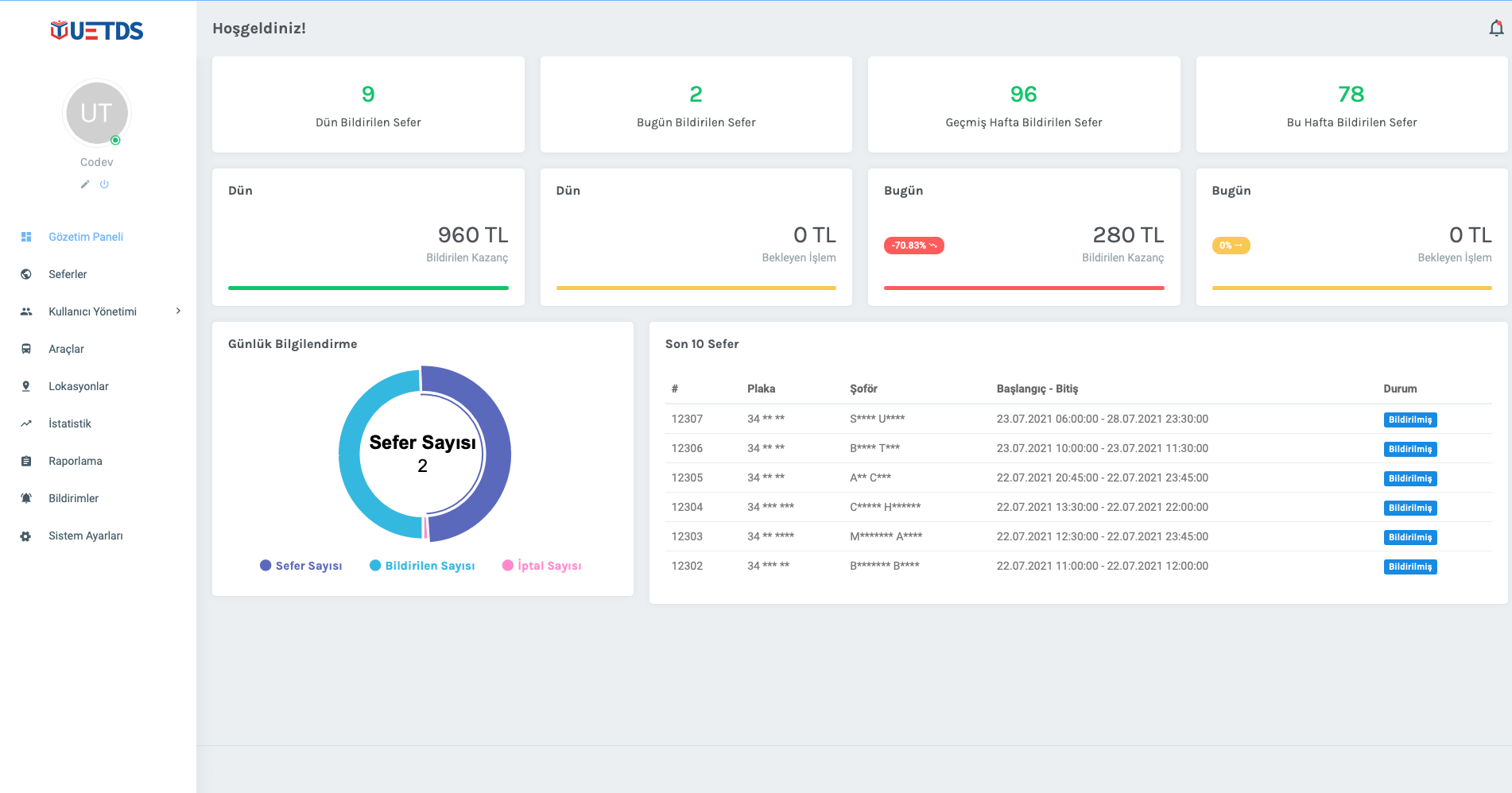Viewport: 1512px width, 793px height.
Task: Click the clipboard icon for Raporlama
Action: click(x=26, y=461)
